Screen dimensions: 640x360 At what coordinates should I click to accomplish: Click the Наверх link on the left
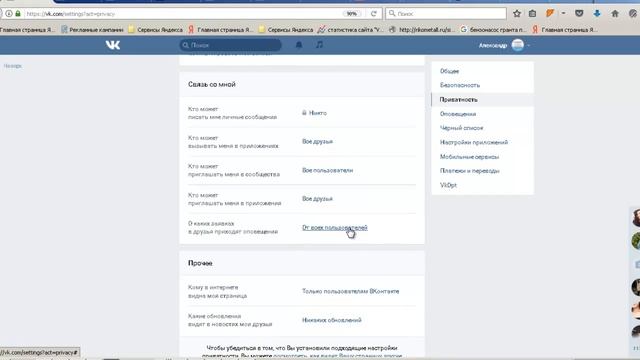pyautogui.click(x=13, y=66)
